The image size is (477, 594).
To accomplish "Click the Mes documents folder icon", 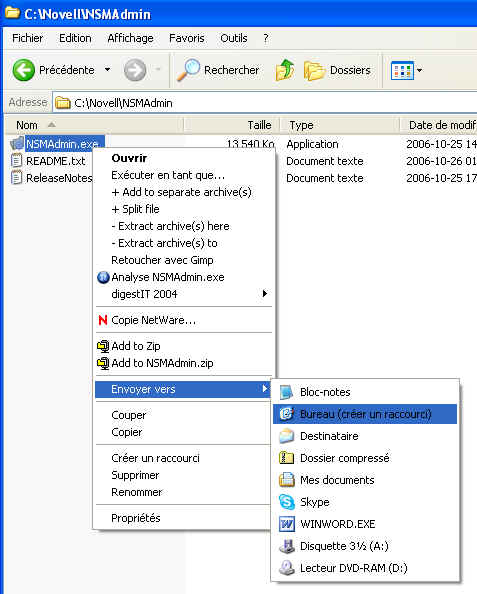I will pyautogui.click(x=286, y=480).
